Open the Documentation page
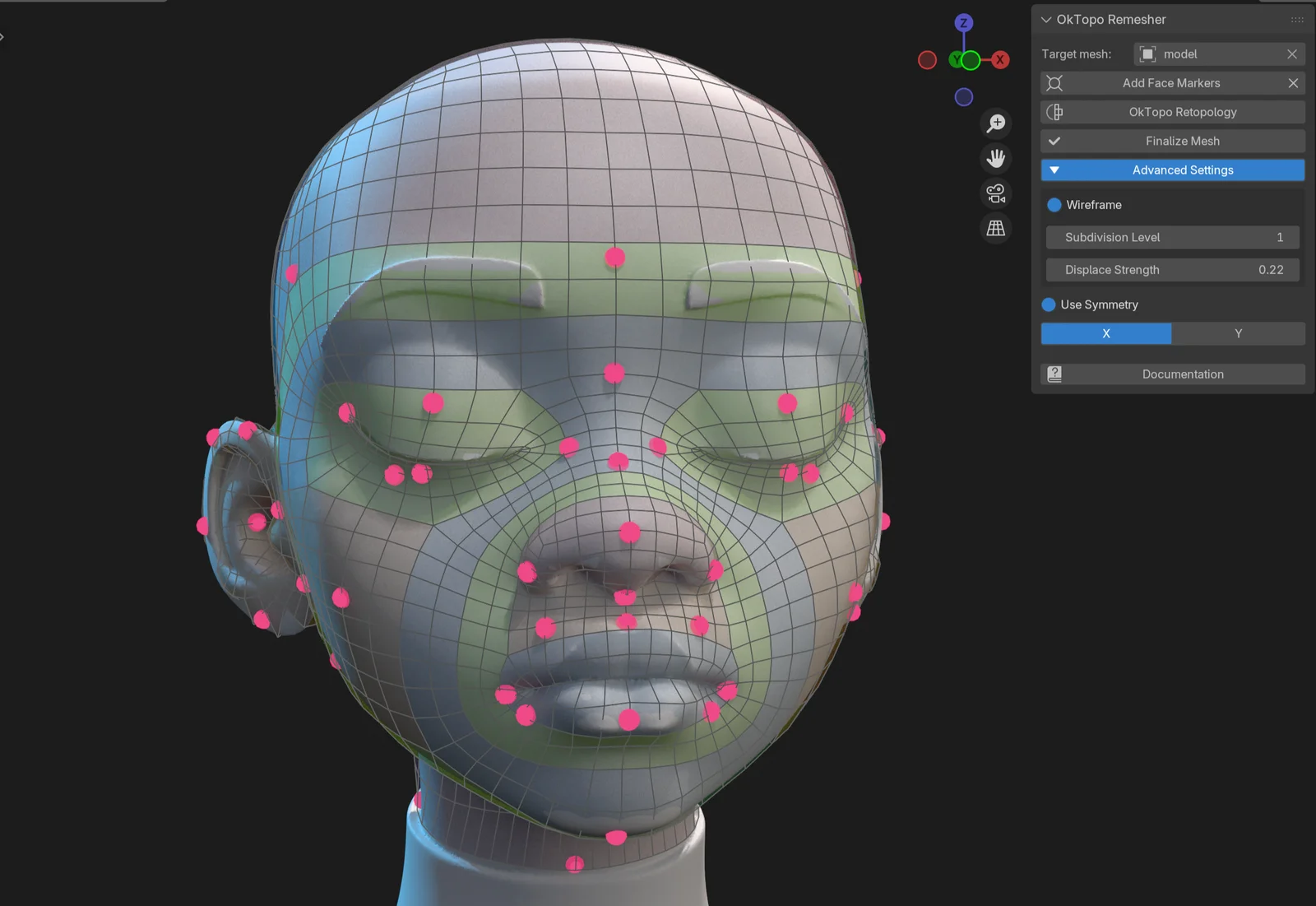 pos(1182,374)
